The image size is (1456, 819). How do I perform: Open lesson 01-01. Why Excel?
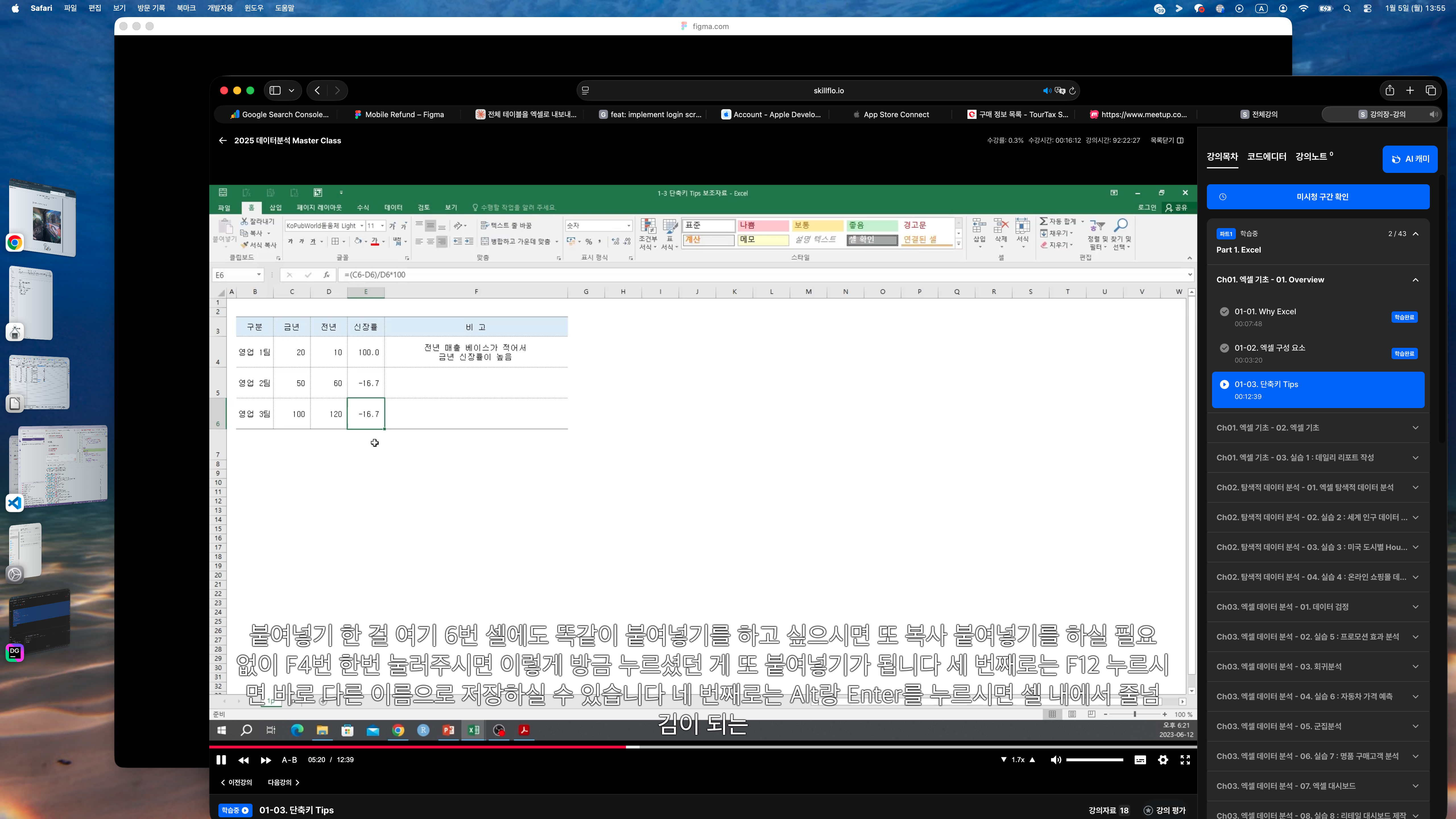coord(1318,317)
